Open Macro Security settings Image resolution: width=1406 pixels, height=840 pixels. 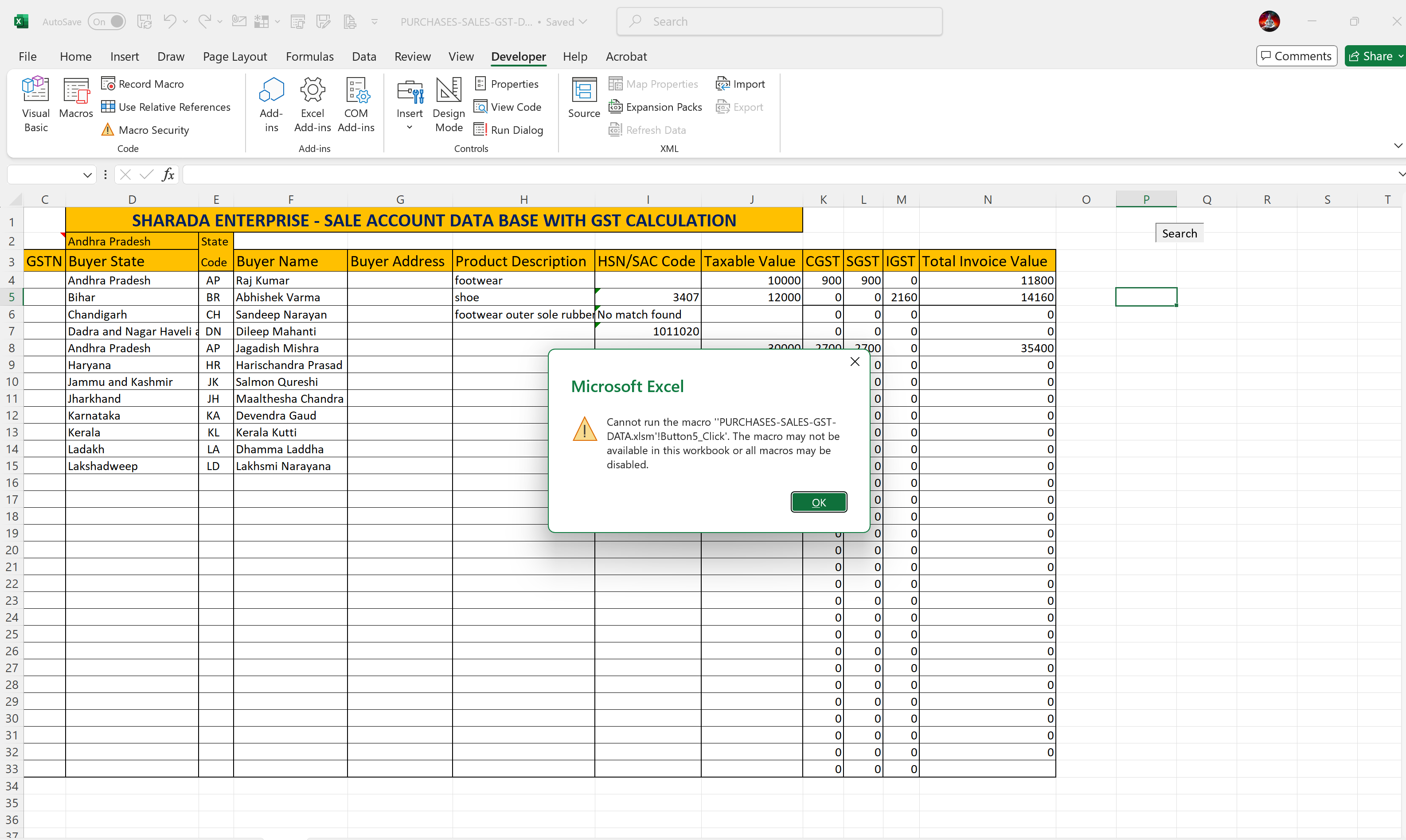145,130
